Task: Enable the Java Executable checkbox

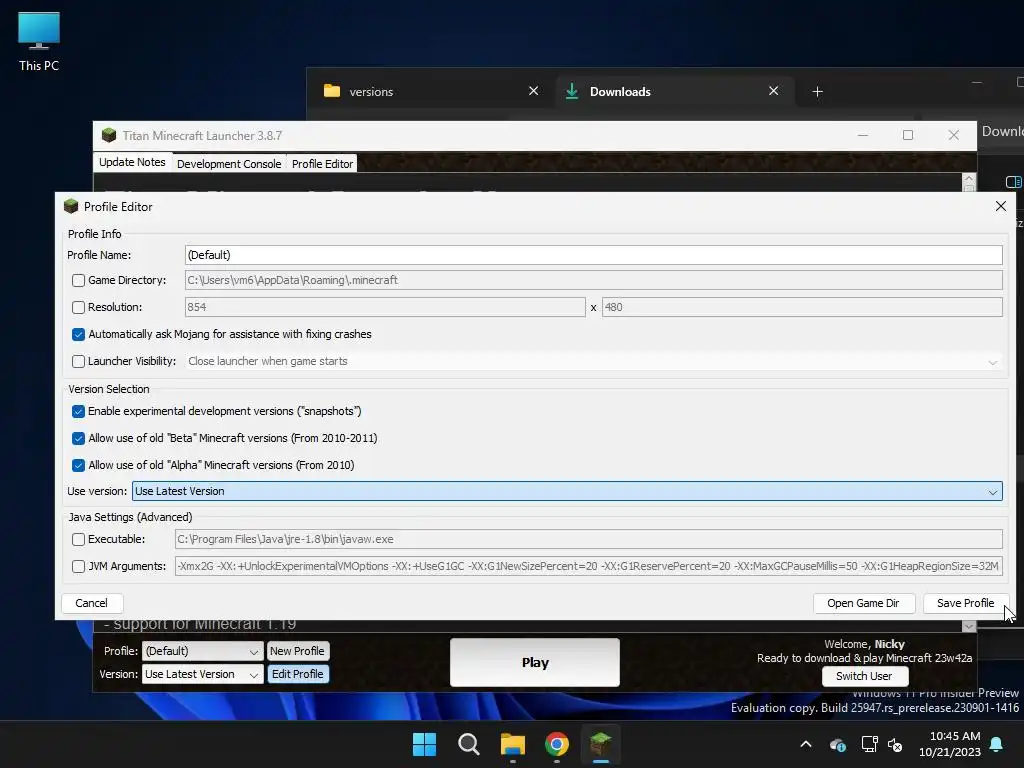Action: 78,539
